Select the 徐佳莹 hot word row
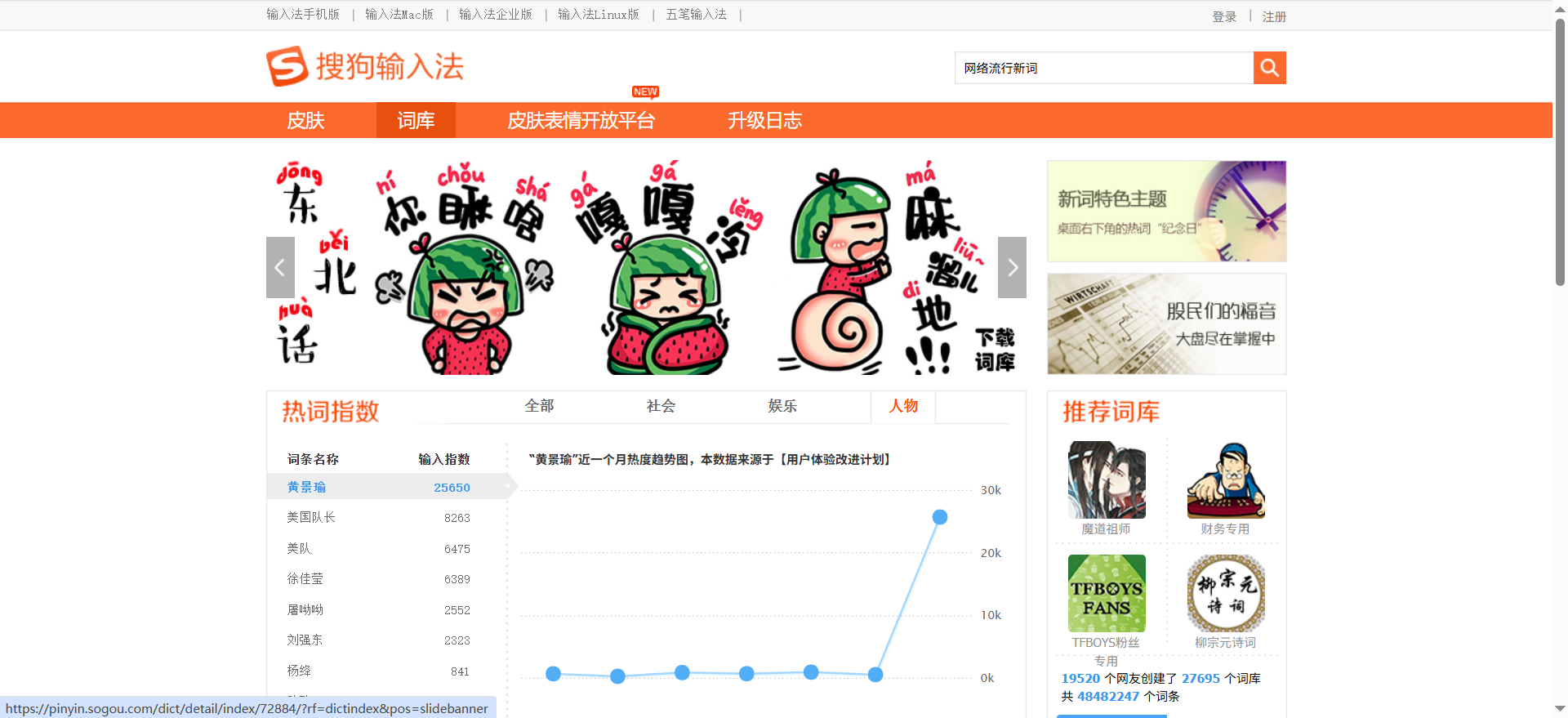The width and height of the screenshot is (1568, 718). pyautogui.click(x=388, y=579)
